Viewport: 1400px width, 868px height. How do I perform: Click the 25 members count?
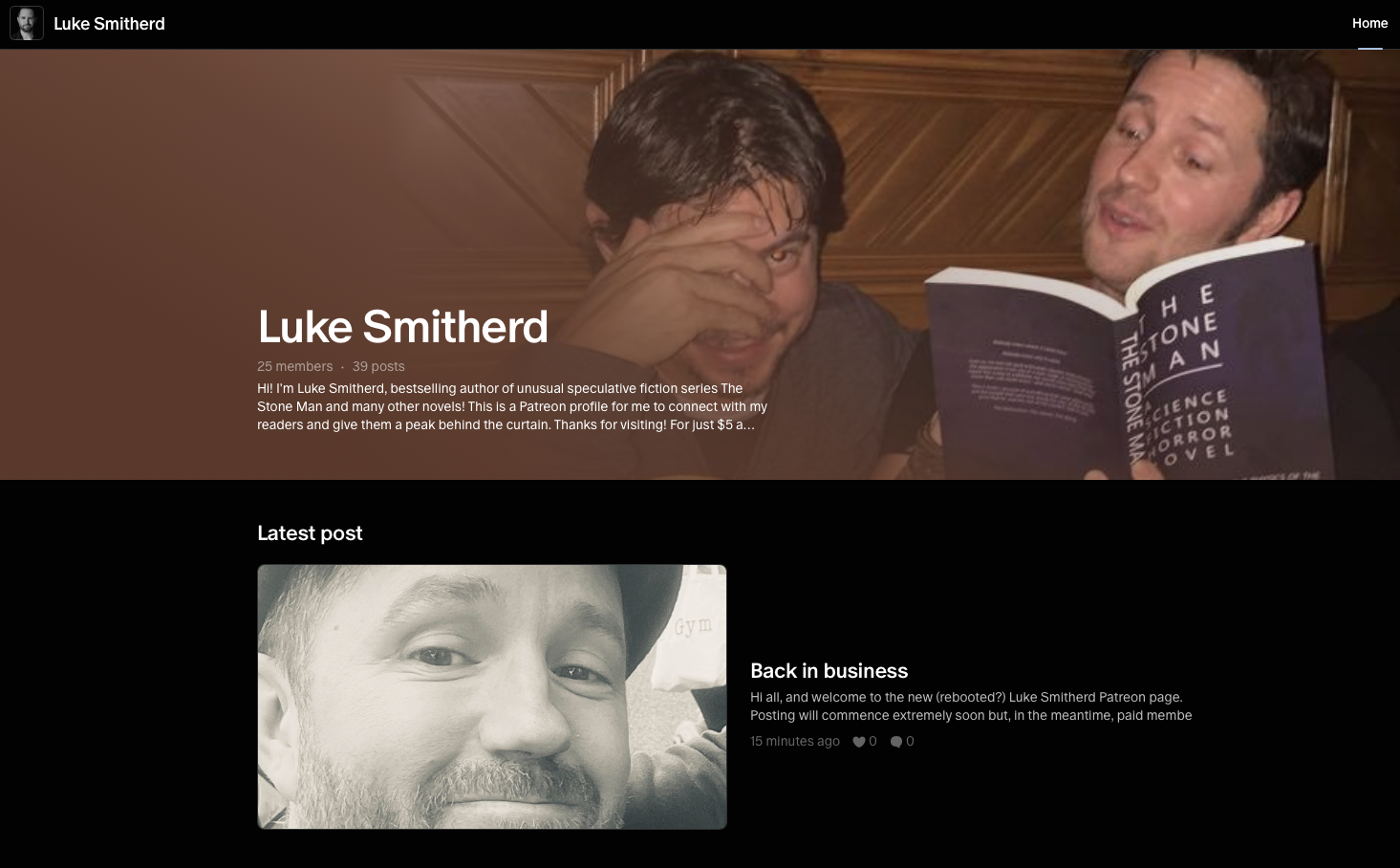pyautogui.click(x=294, y=366)
